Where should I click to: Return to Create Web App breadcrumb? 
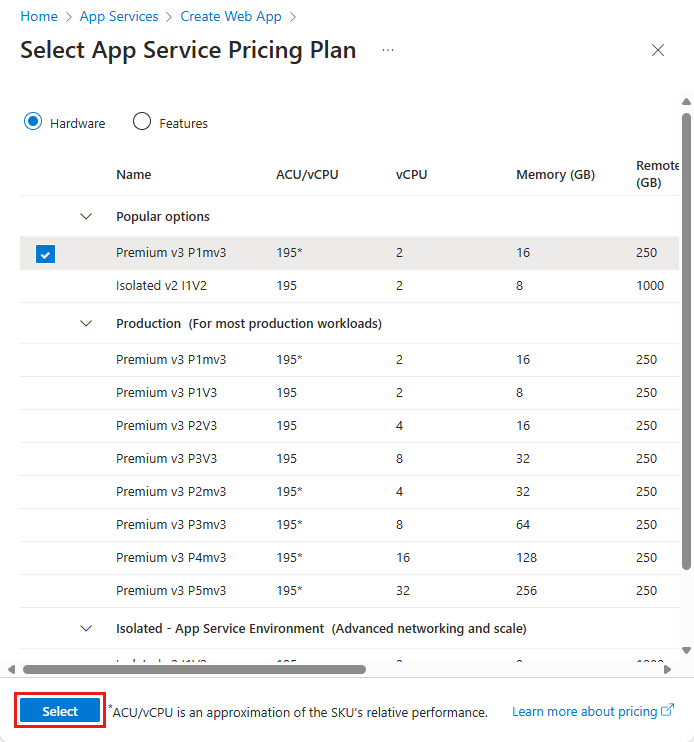tap(231, 17)
